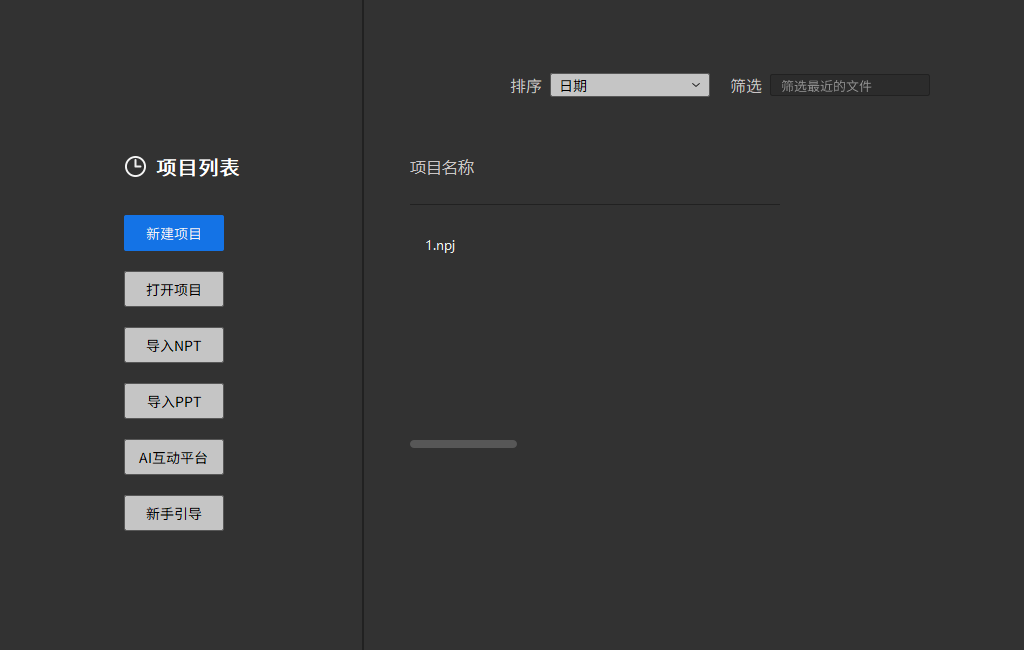Sort projects by clicking 日期 combo box

(629, 85)
